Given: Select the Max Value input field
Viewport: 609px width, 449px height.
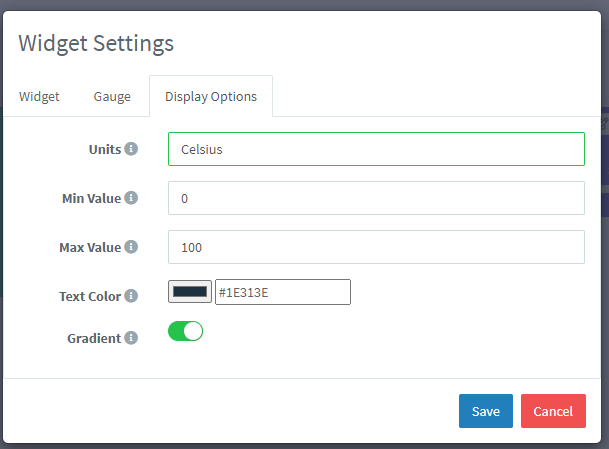Looking at the screenshot, I should (376, 247).
